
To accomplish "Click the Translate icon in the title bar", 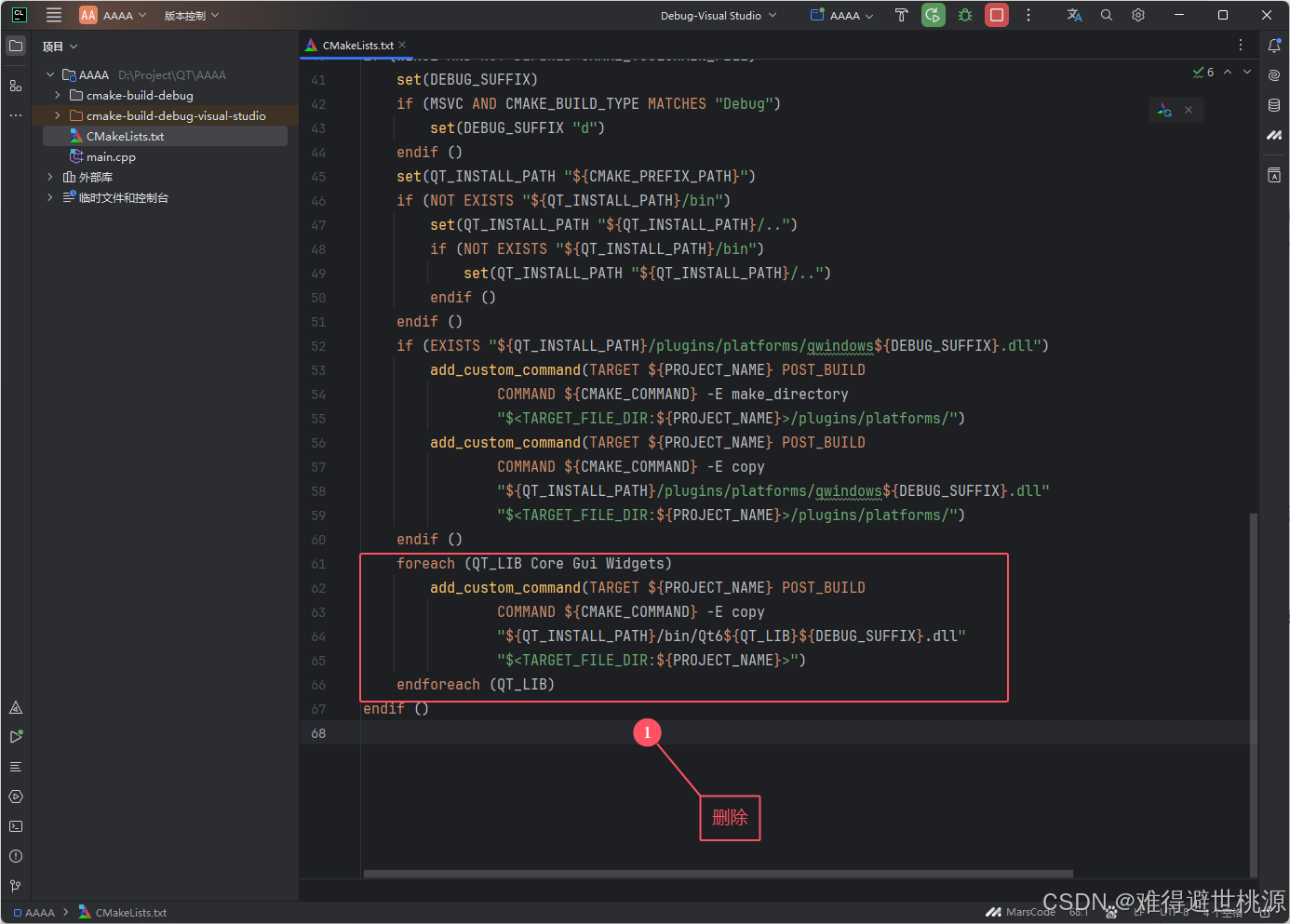I will [x=1074, y=15].
